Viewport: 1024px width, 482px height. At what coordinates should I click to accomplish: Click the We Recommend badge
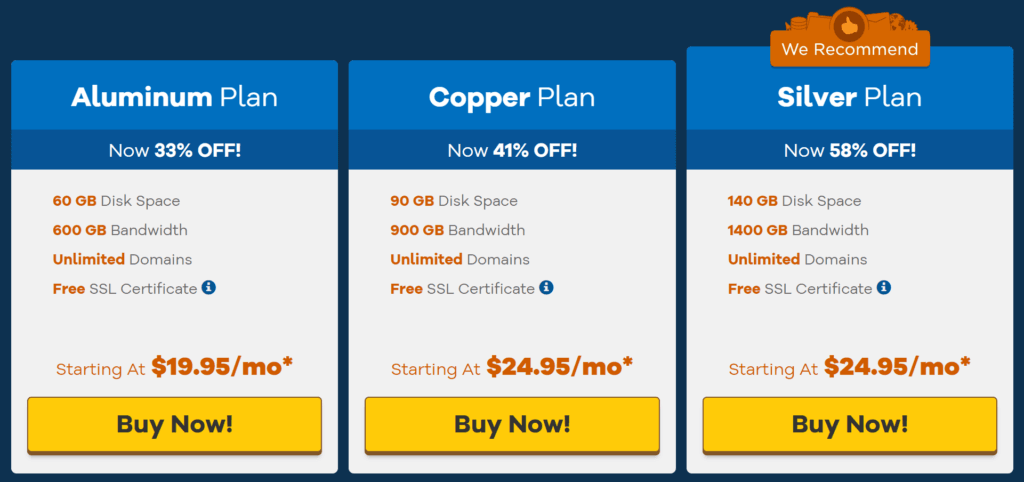point(850,50)
